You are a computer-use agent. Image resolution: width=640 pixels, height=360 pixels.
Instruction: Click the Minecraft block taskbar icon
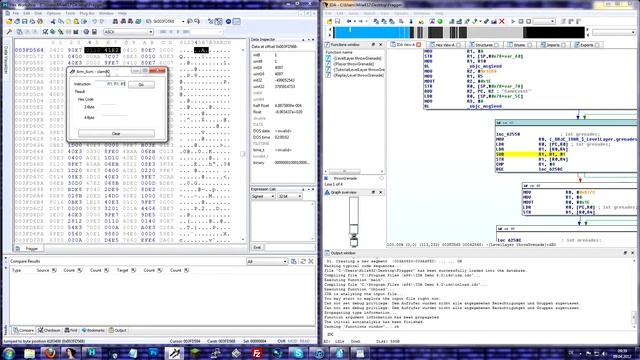pos(195,353)
